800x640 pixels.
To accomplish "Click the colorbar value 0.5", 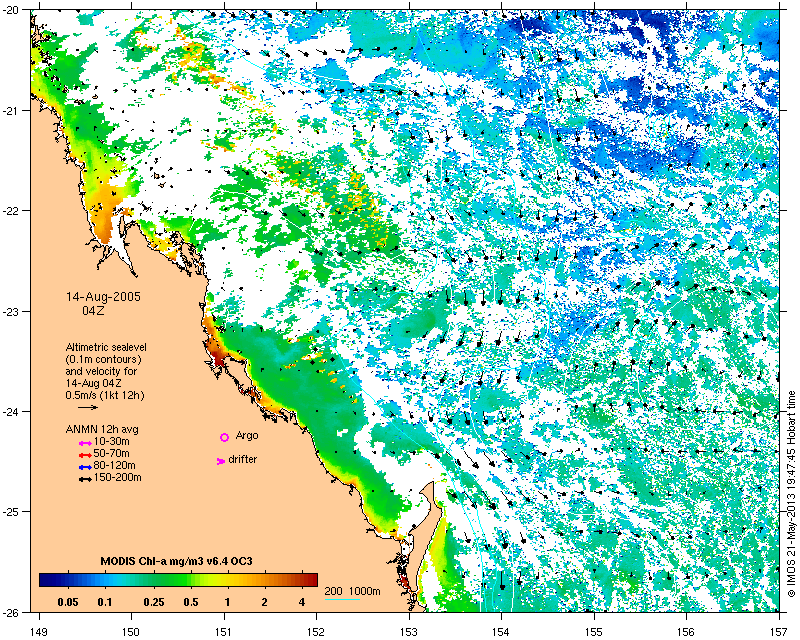I will pos(191,602).
